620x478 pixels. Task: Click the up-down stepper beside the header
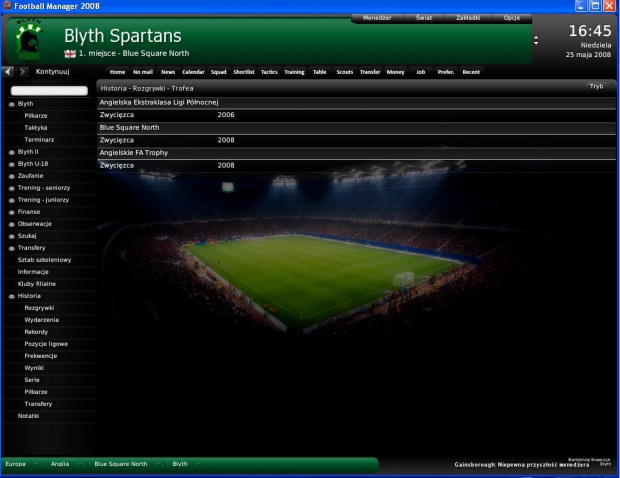pyautogui.click(x=536, y=40)
